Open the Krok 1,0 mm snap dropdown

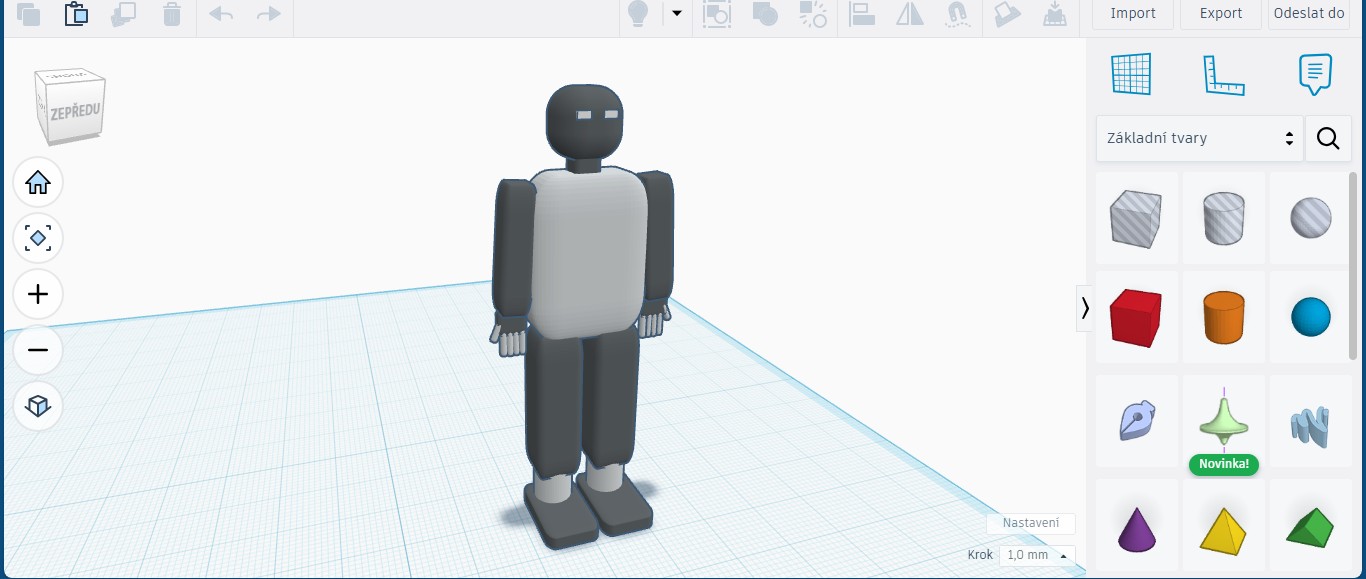click(x=1038, y=555)
